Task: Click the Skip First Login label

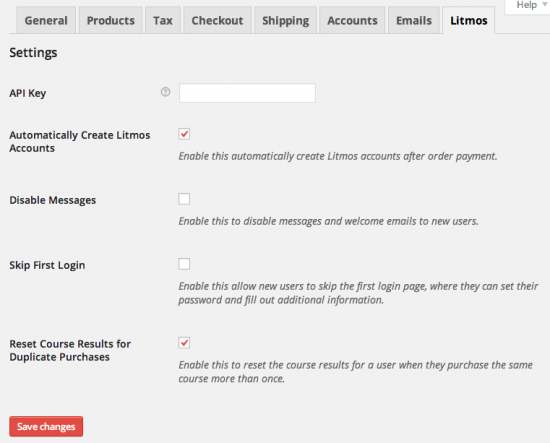Action: (47, 265)
